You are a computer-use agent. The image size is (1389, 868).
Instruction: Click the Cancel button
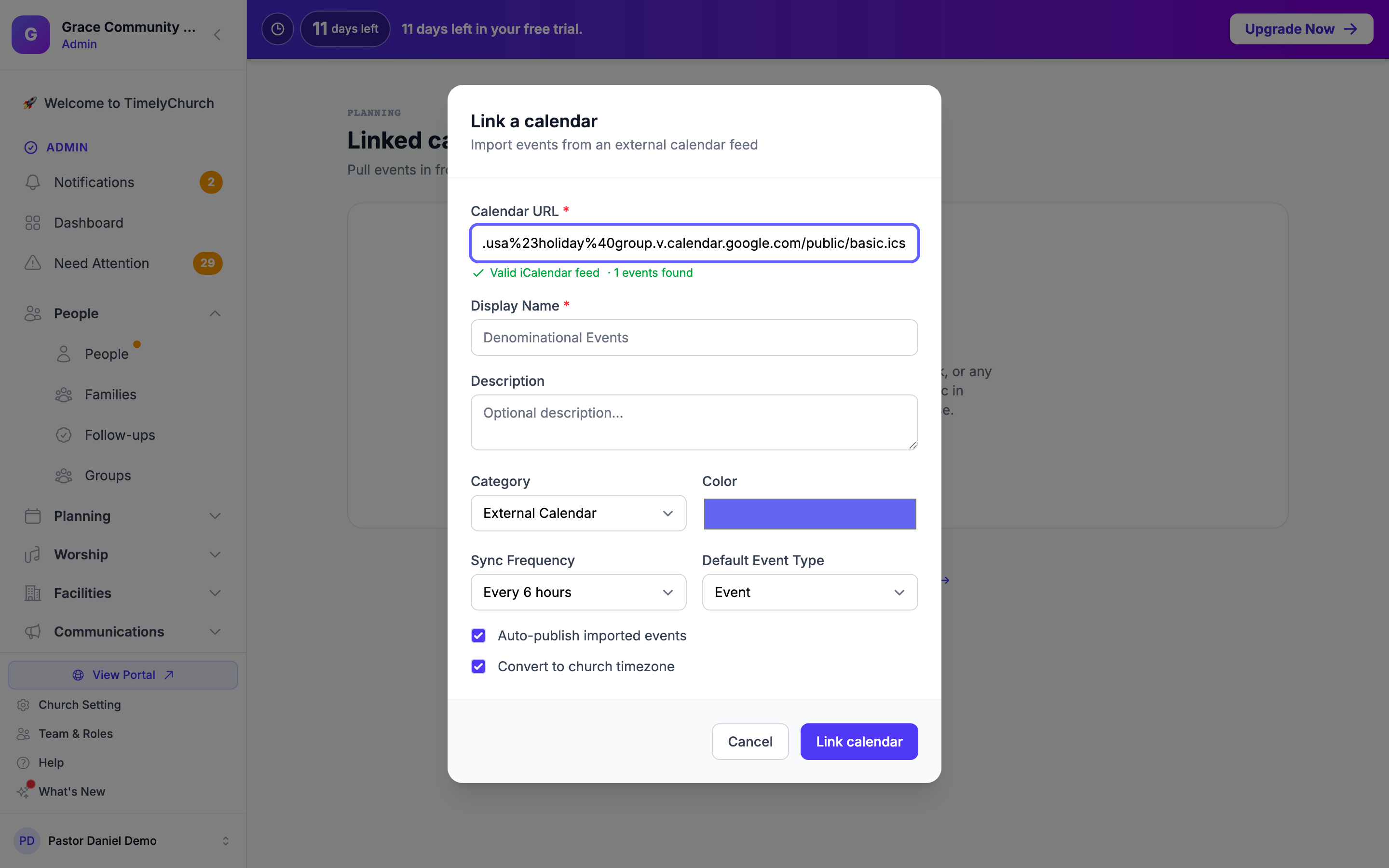(x=750, y=742)
